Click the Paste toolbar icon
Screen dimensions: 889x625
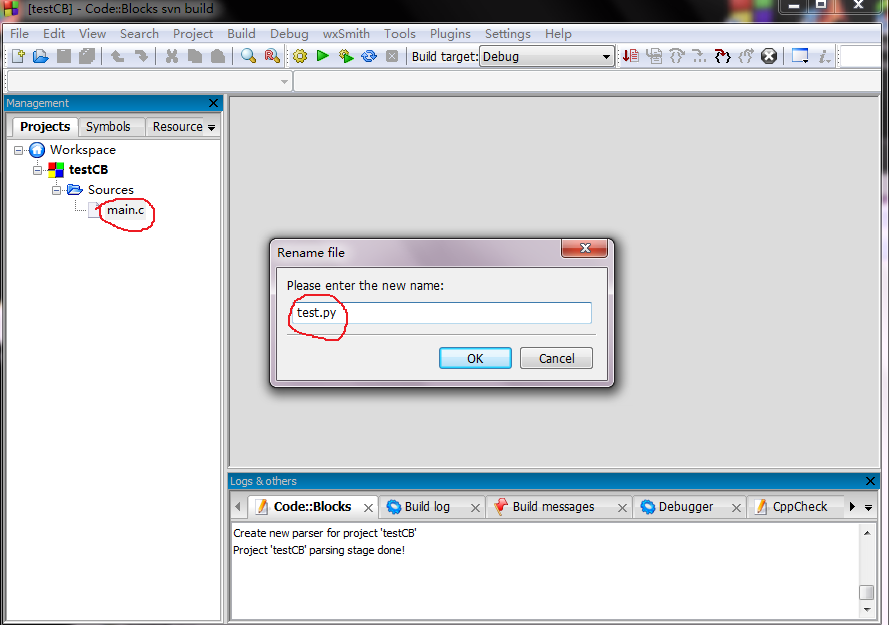click(x=218, y=56)
